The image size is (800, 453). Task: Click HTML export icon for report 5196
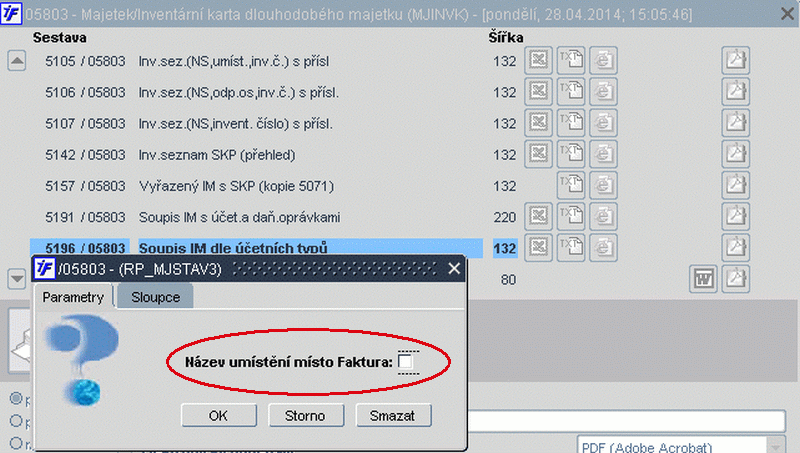coord(603,247)
